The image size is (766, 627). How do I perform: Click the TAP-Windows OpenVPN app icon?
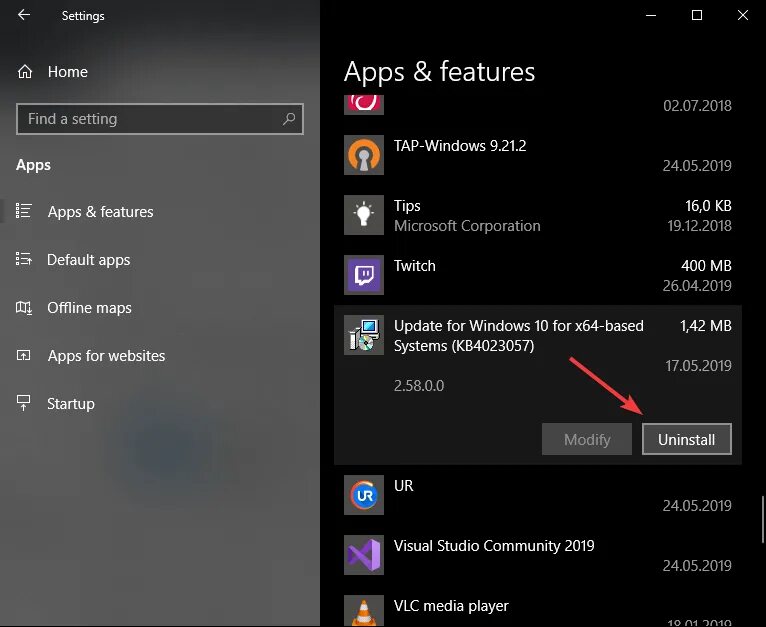[x=363, y=155]
